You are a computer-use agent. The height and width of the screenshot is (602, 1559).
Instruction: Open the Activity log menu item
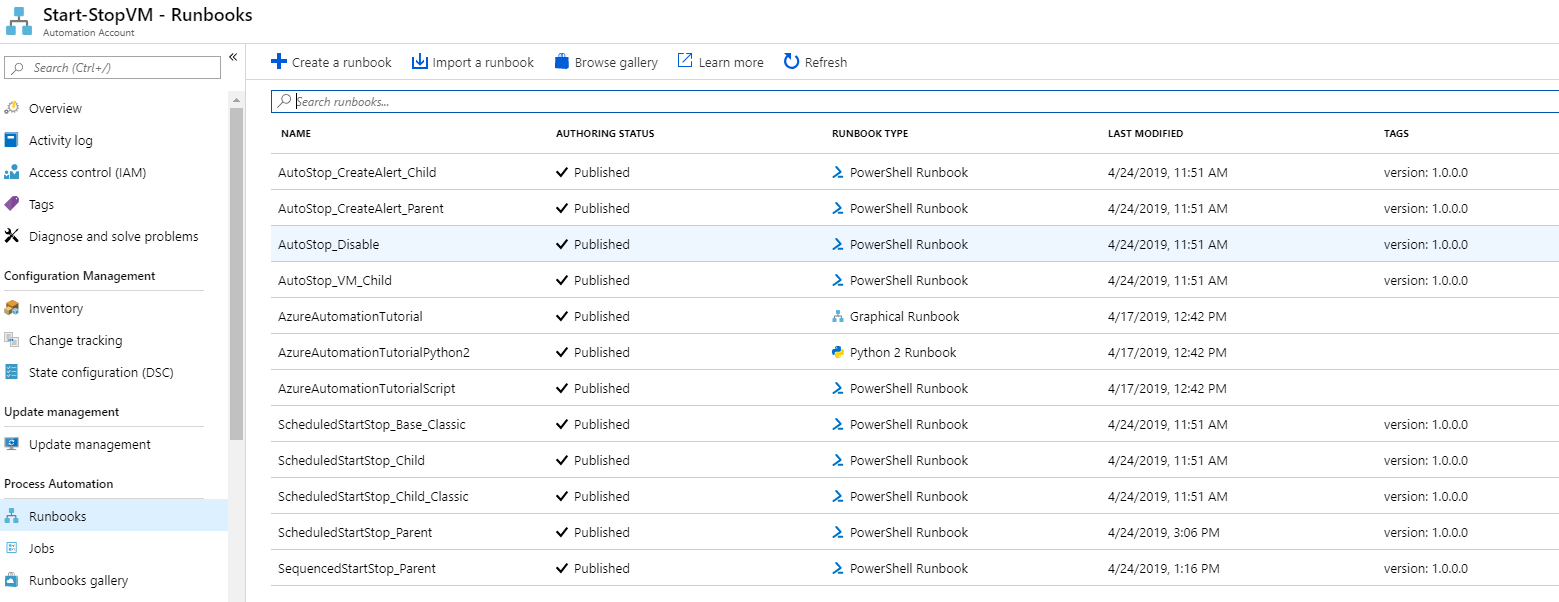[x=60, y=140]
